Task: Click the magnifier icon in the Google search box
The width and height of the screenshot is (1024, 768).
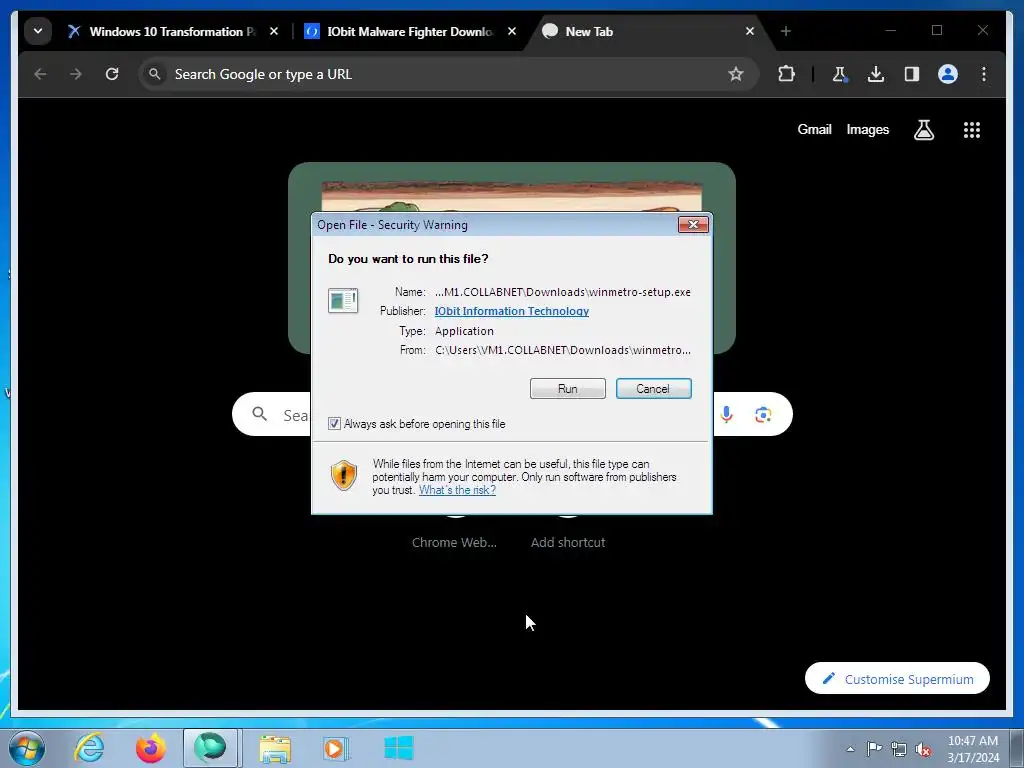Action: (x=260, y=414)
